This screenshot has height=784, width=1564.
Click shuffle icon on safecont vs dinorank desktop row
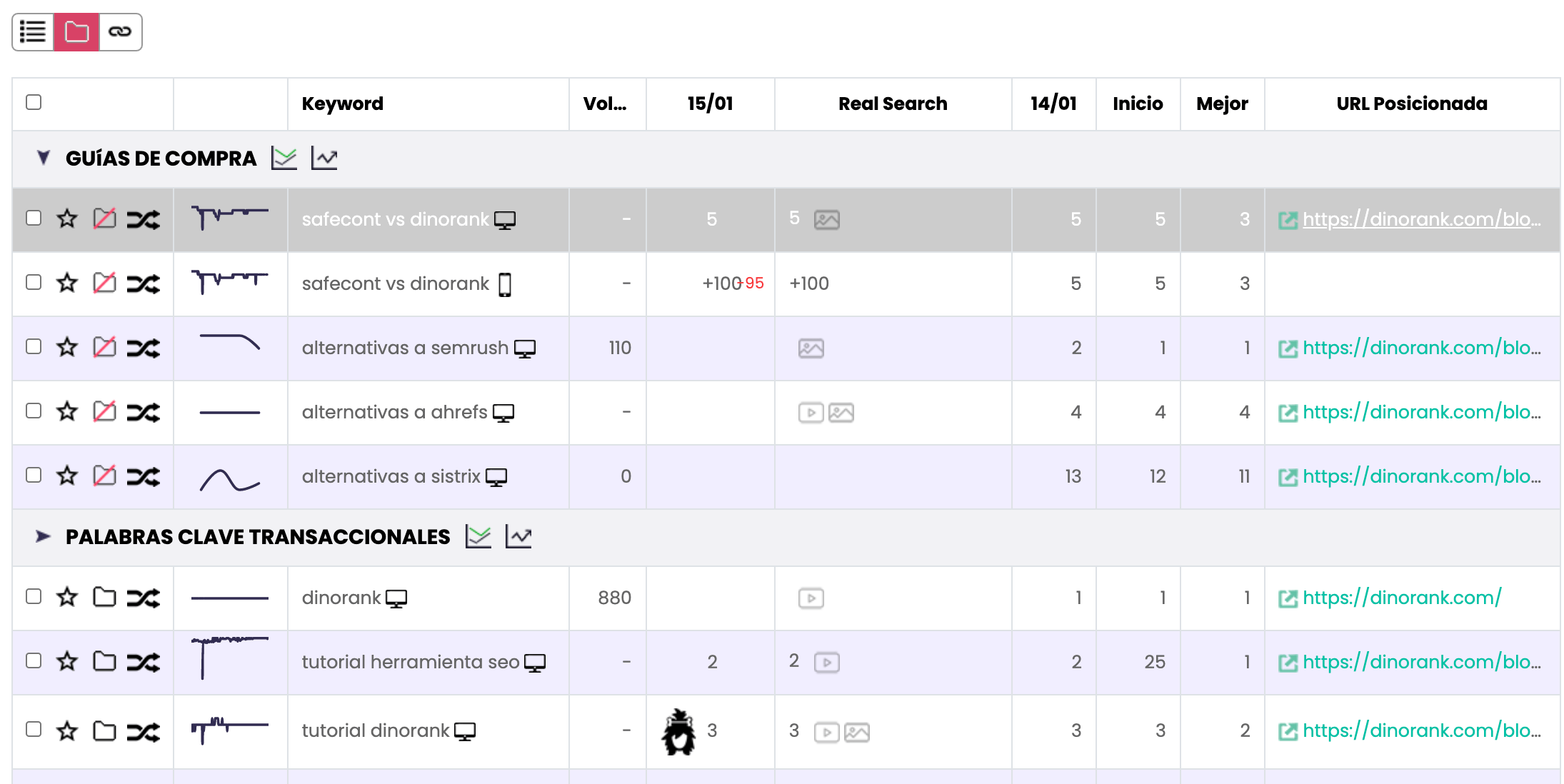click(x=144, y=219)
